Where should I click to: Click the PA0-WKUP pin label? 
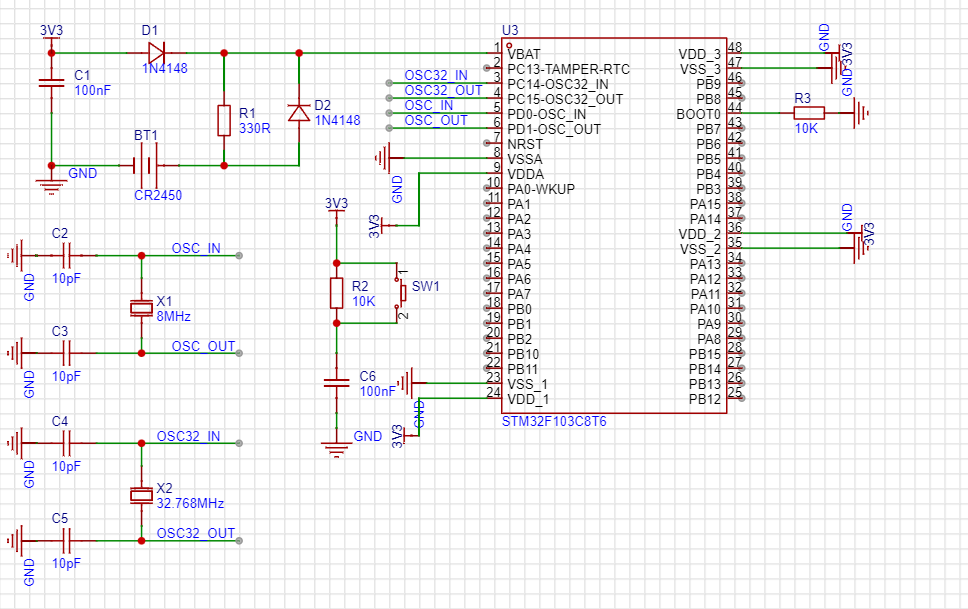click(541, 189)
